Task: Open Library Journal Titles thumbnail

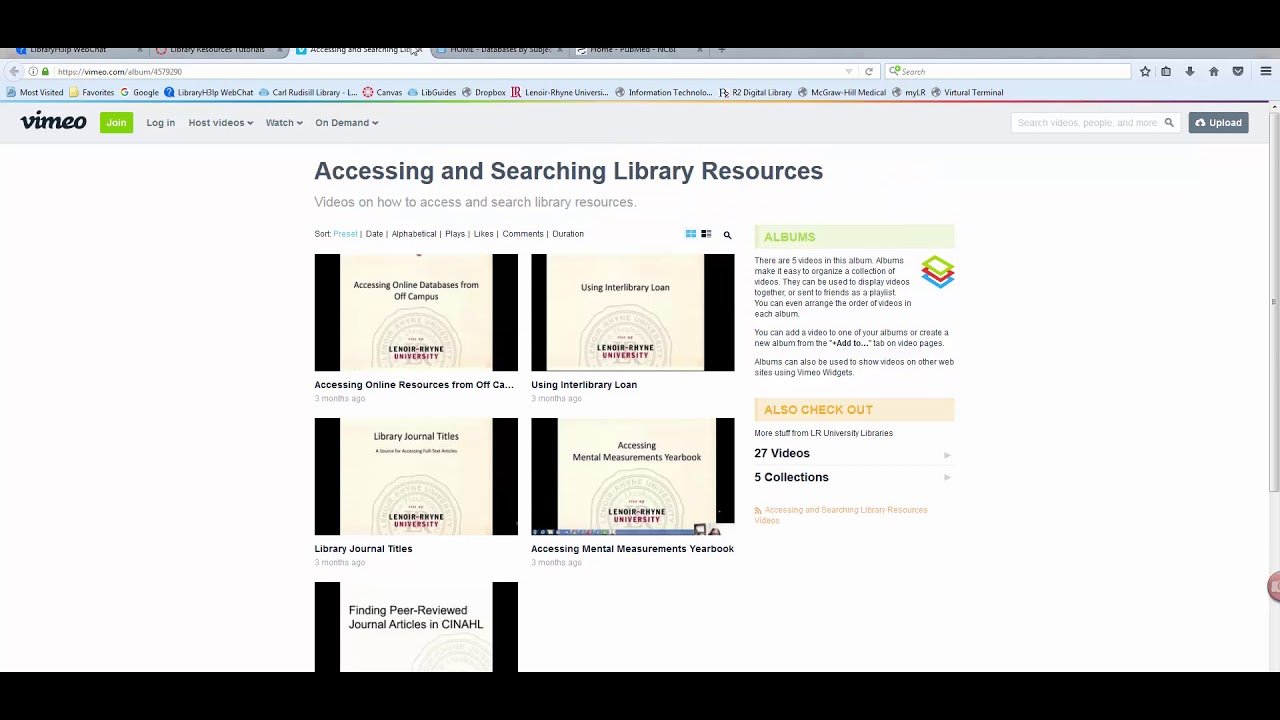Action: coord(416,476)
